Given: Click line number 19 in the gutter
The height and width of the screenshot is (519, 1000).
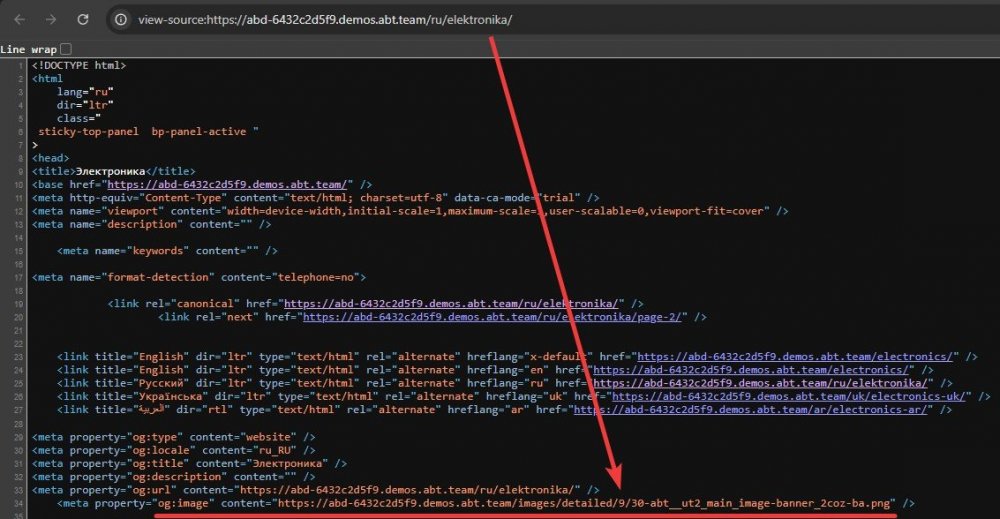Looking at the screenshot, I should point(18,303).
